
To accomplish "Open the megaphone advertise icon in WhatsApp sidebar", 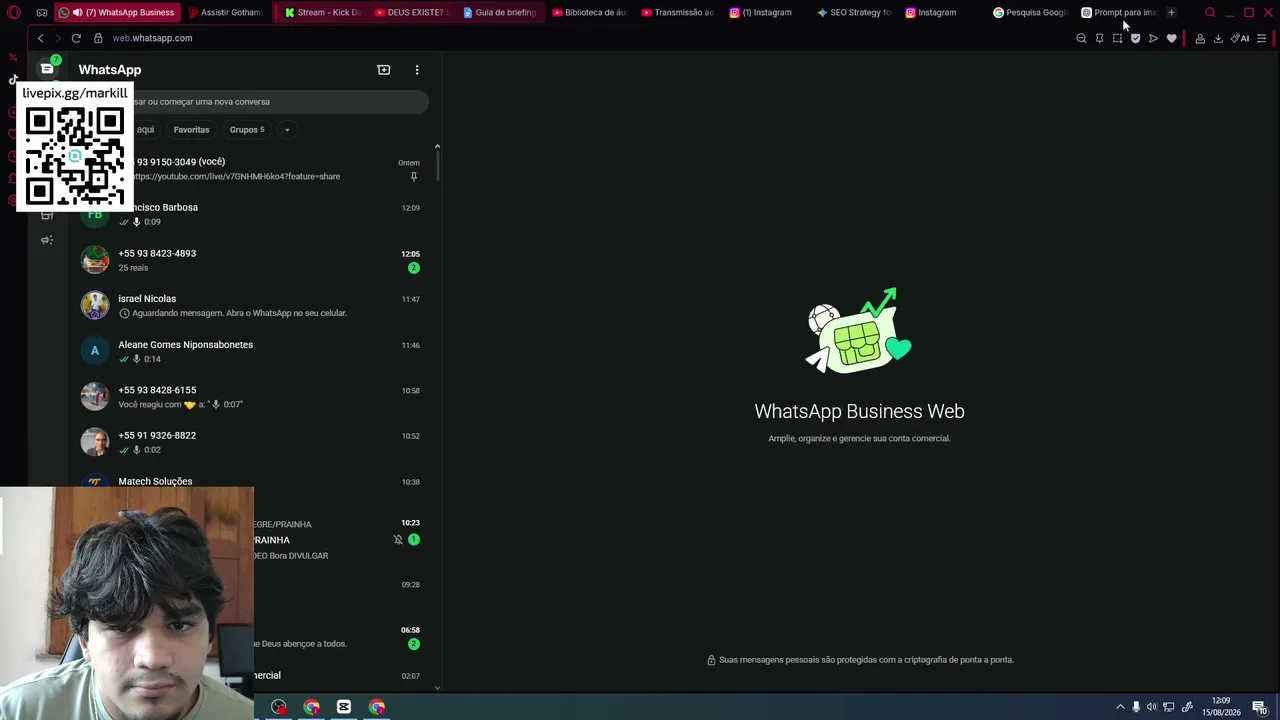I will pyautogui.click(x=47, y=240).
